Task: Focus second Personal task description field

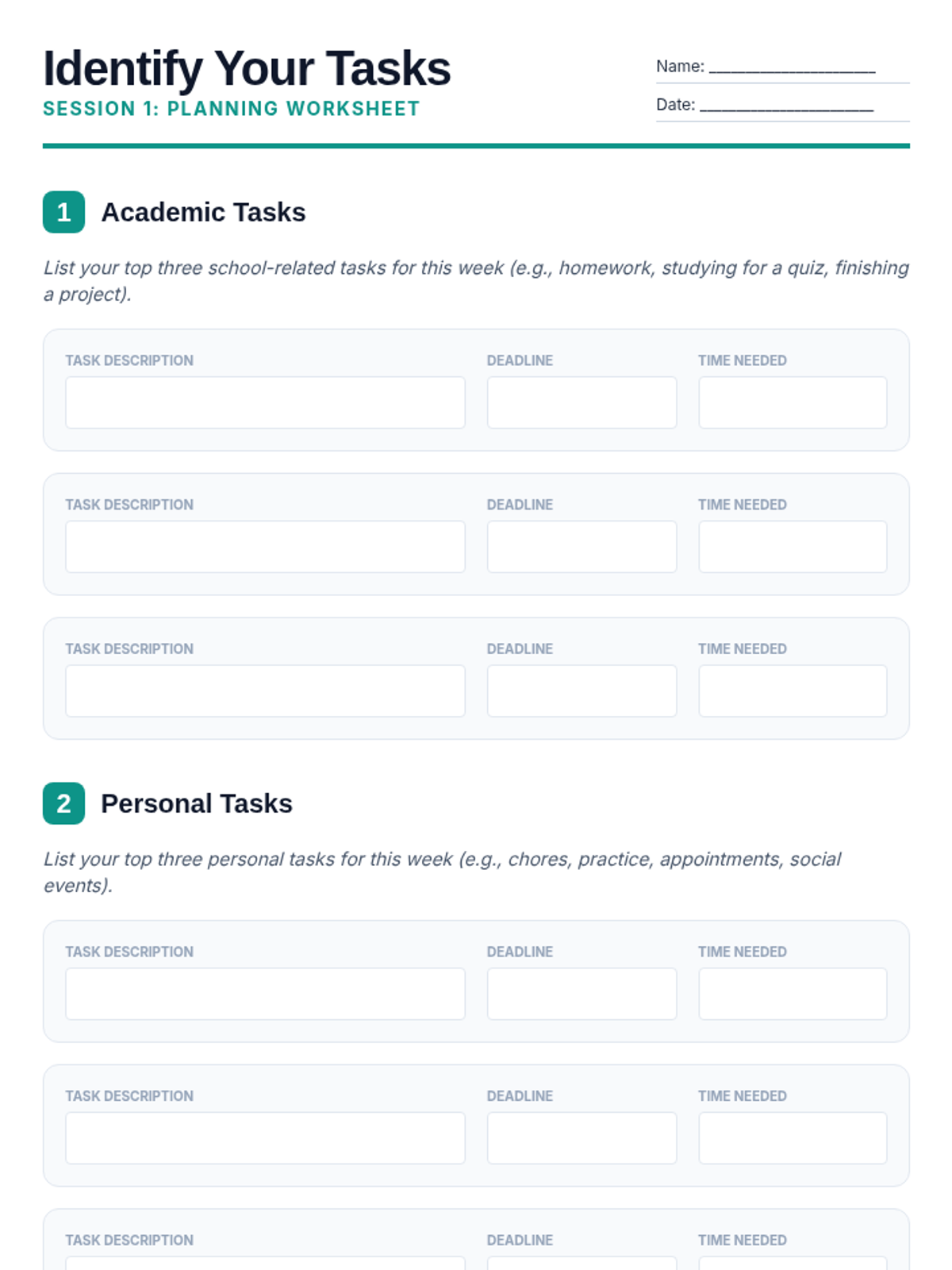Action: tap(265, 1137)
